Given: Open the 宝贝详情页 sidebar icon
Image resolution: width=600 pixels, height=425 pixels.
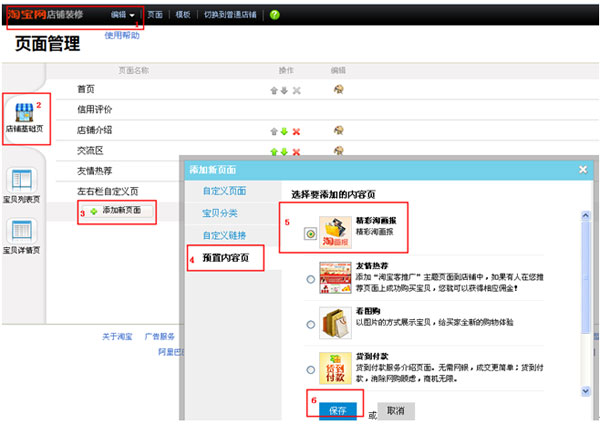Looking at the screenshot, I should tap(21, 231).
